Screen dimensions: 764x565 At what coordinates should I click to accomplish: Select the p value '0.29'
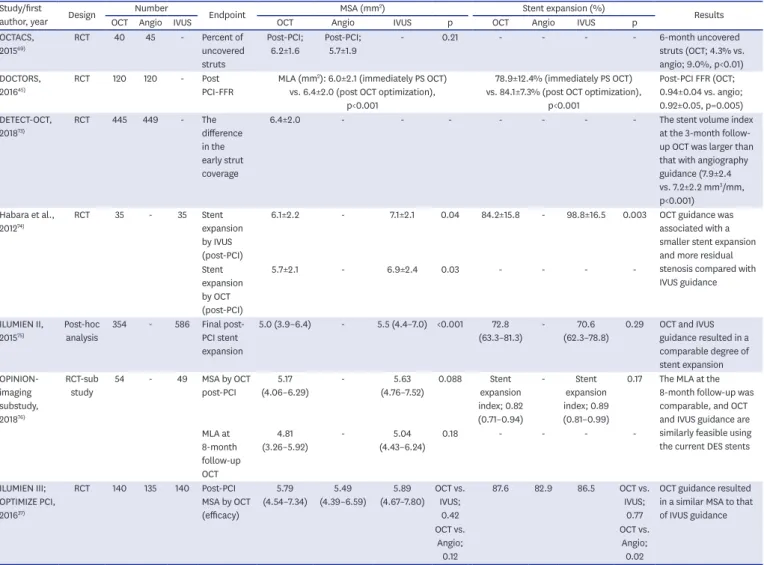(x=634, y=324)
